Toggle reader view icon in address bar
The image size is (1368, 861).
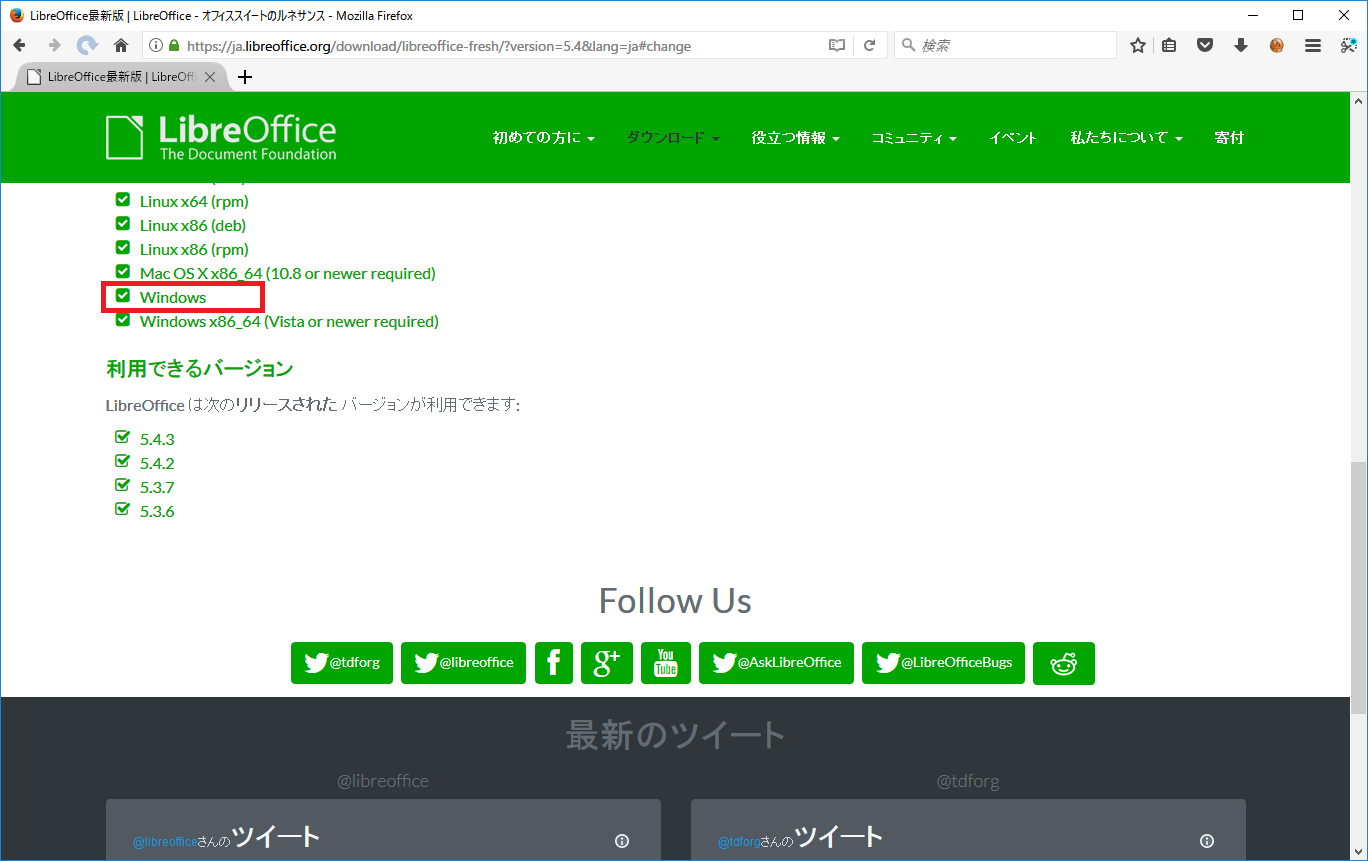(837, 45)
